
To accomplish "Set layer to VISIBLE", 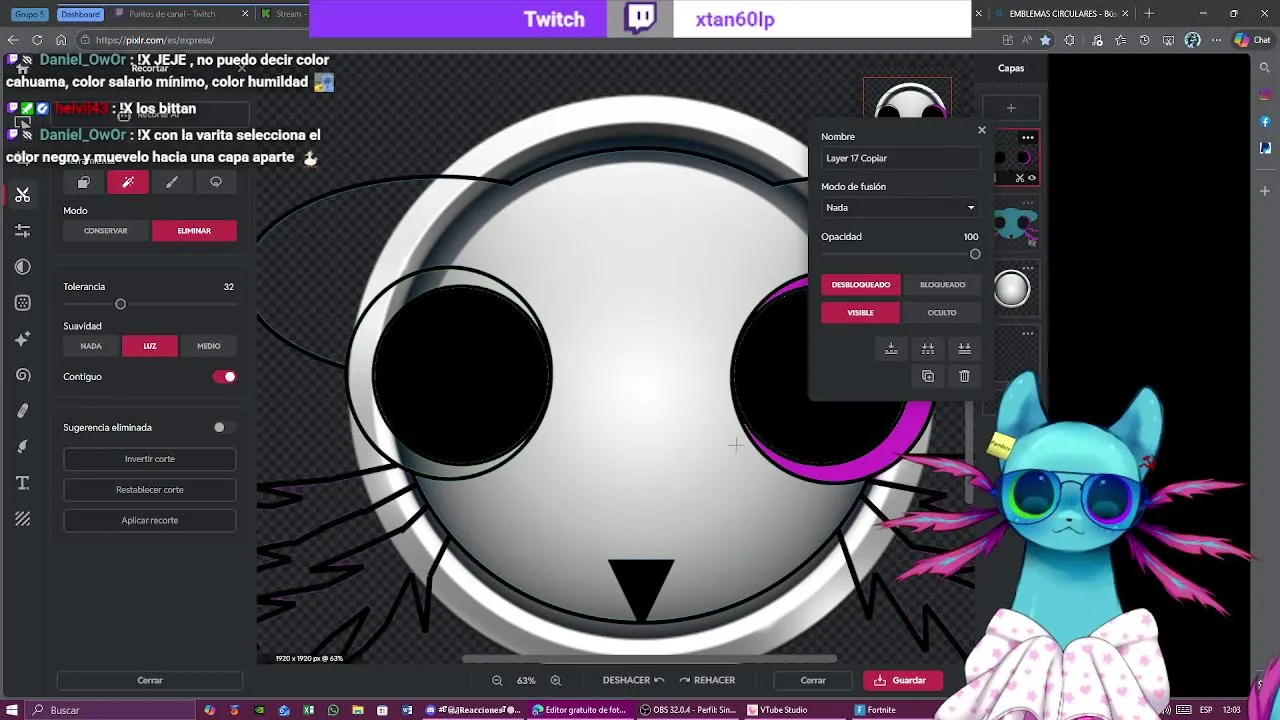I will click(861, 313).
